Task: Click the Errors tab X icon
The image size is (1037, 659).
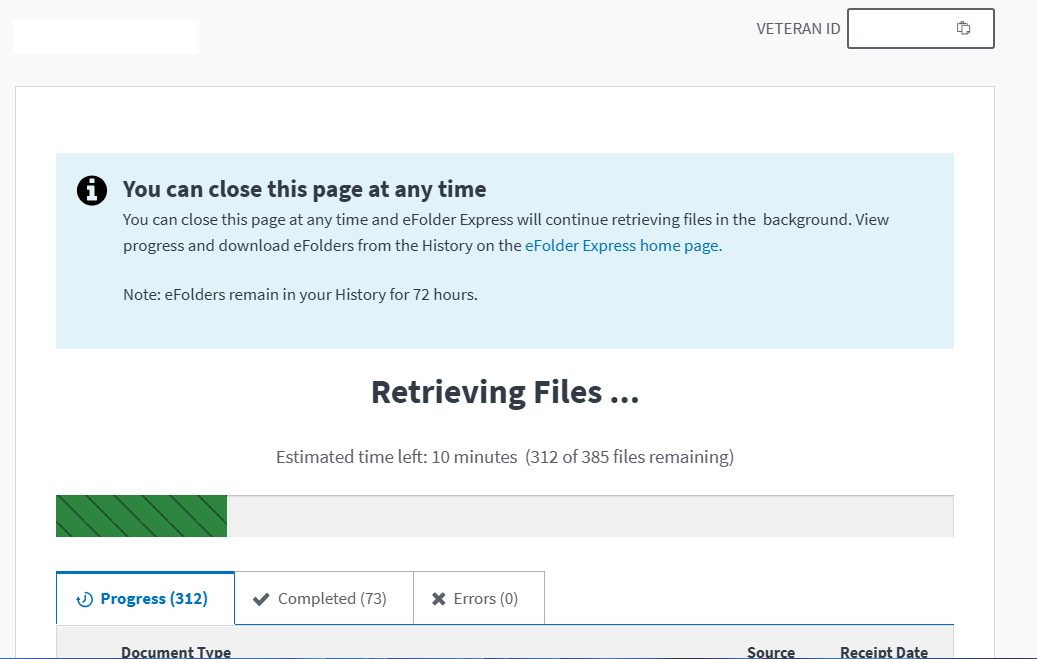Action: (438, 599)
